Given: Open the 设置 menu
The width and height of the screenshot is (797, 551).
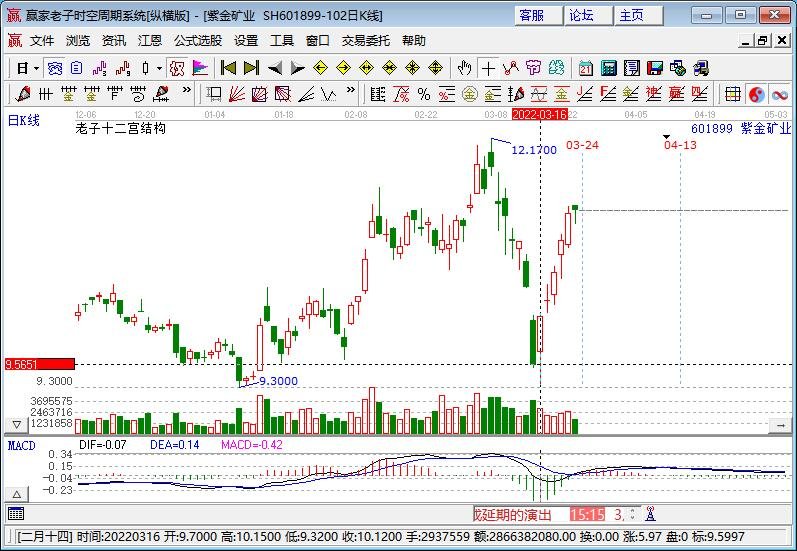Looking at the screenshot, I should pos(246,41).
